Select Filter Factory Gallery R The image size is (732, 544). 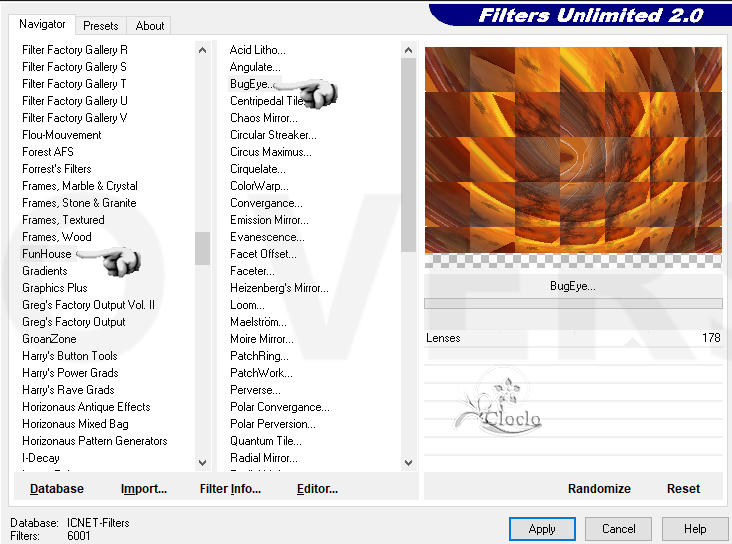(75, 50)
